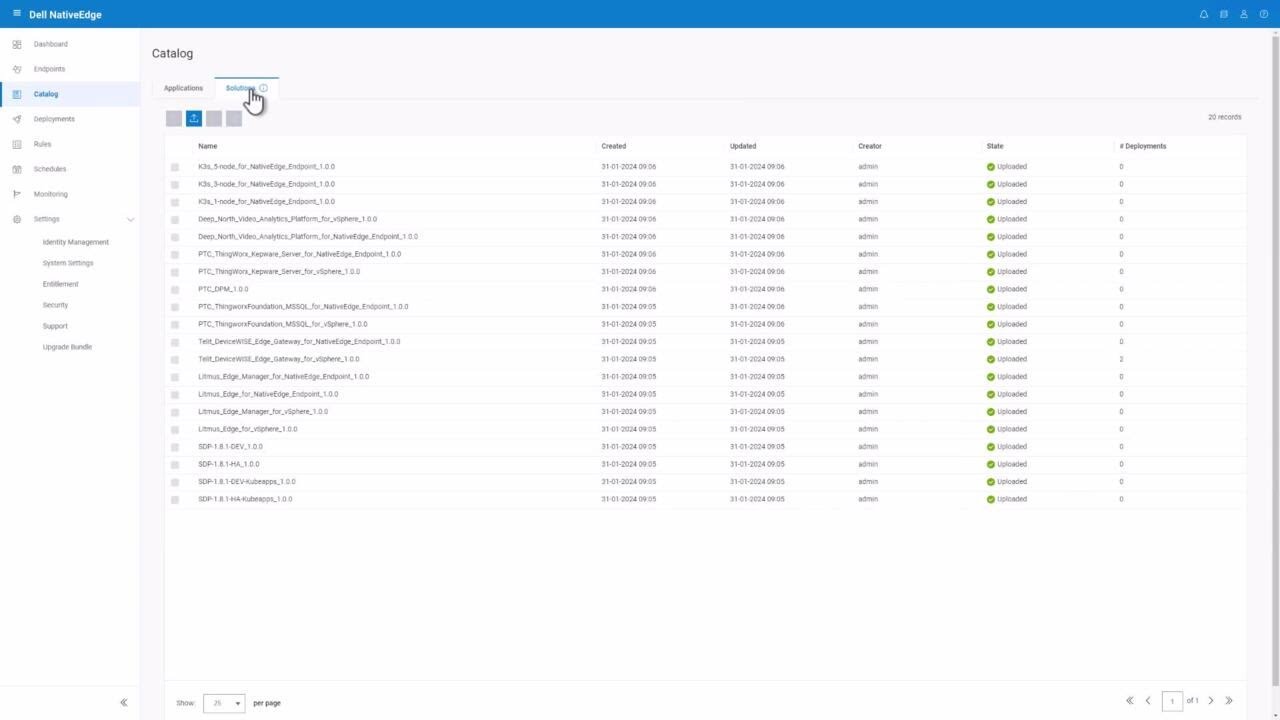
Task: Click Uploaded status icon for PTC_DPM_1.0.0
Action: [991, 289]
